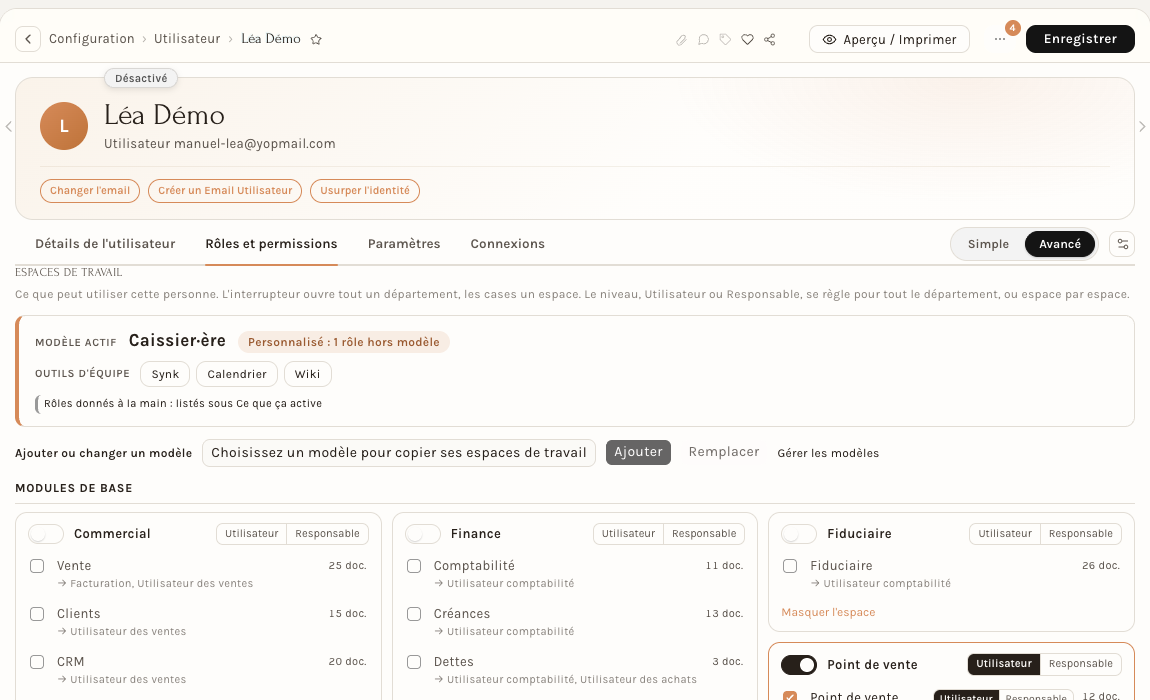This screenshot has width=1150, height=700.
Task: Open the three-dots more menu
Action: (x=1000, y=39)
